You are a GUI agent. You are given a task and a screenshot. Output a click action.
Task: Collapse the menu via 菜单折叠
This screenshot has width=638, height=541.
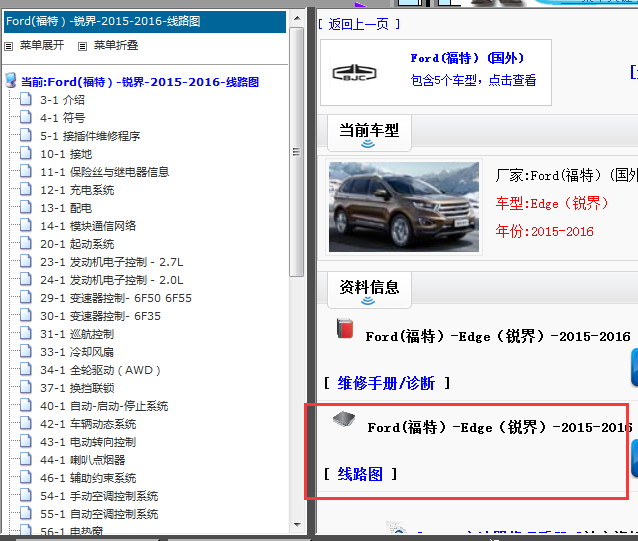tap(116, 45)
